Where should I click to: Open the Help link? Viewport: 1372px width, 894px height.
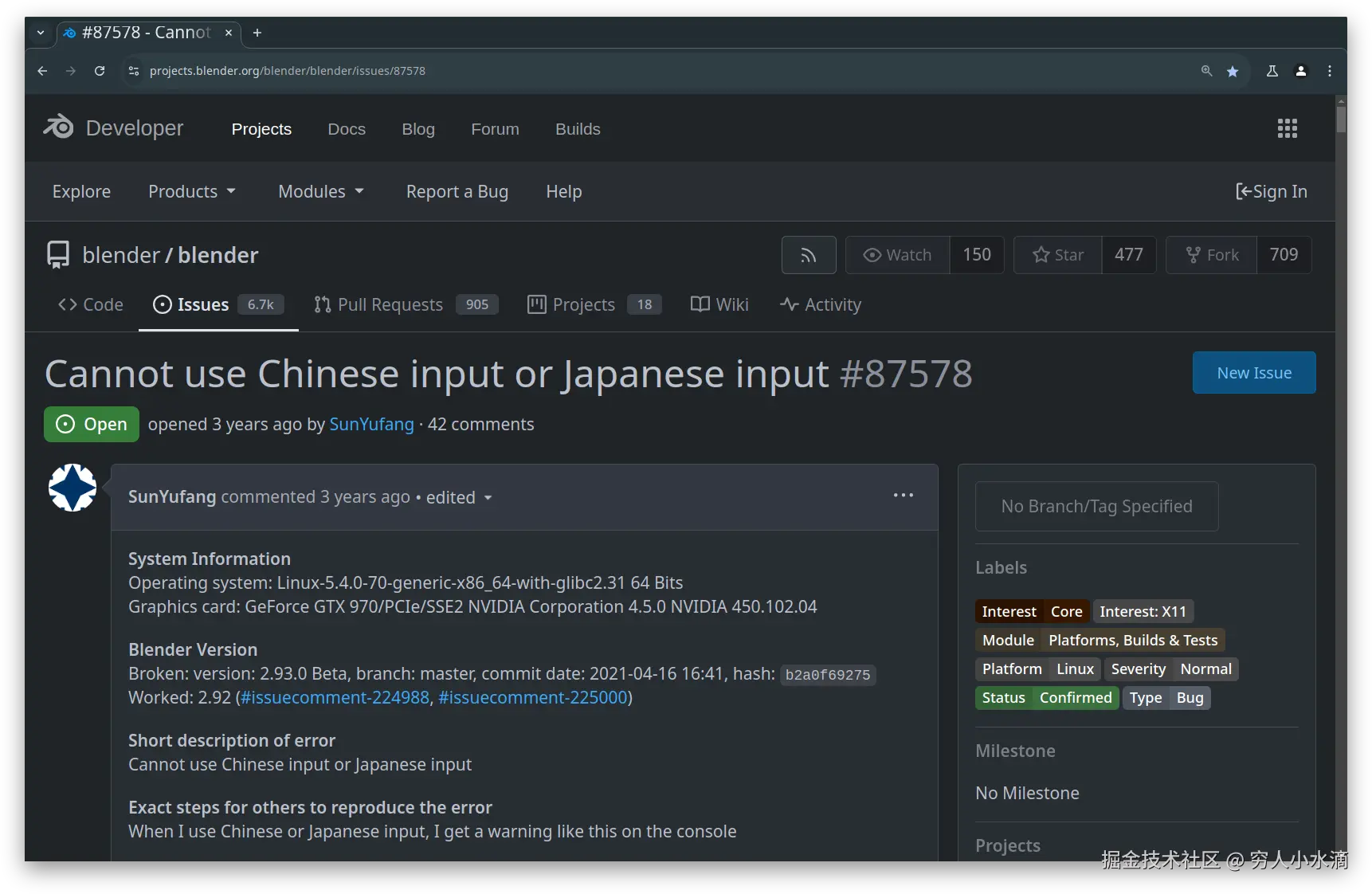click(x=564, y=191)
